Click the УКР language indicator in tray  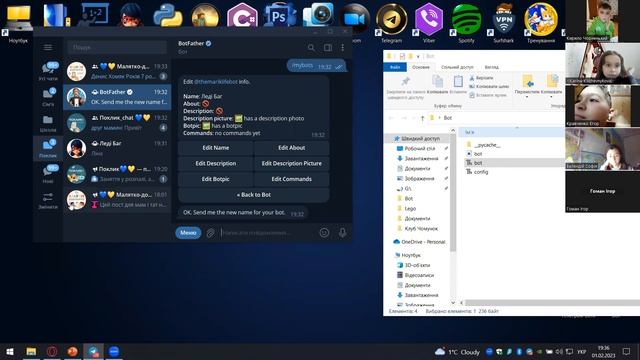[x=582, y=351]
